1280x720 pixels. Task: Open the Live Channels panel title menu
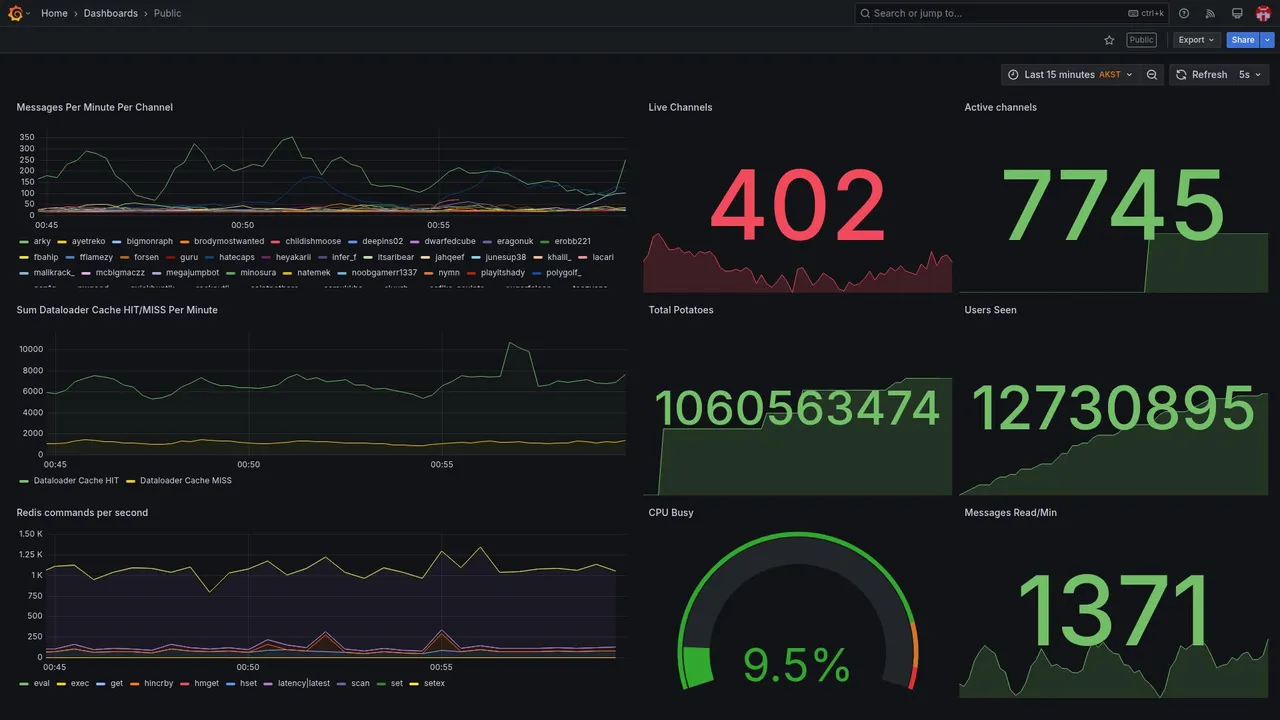point(680,107)
